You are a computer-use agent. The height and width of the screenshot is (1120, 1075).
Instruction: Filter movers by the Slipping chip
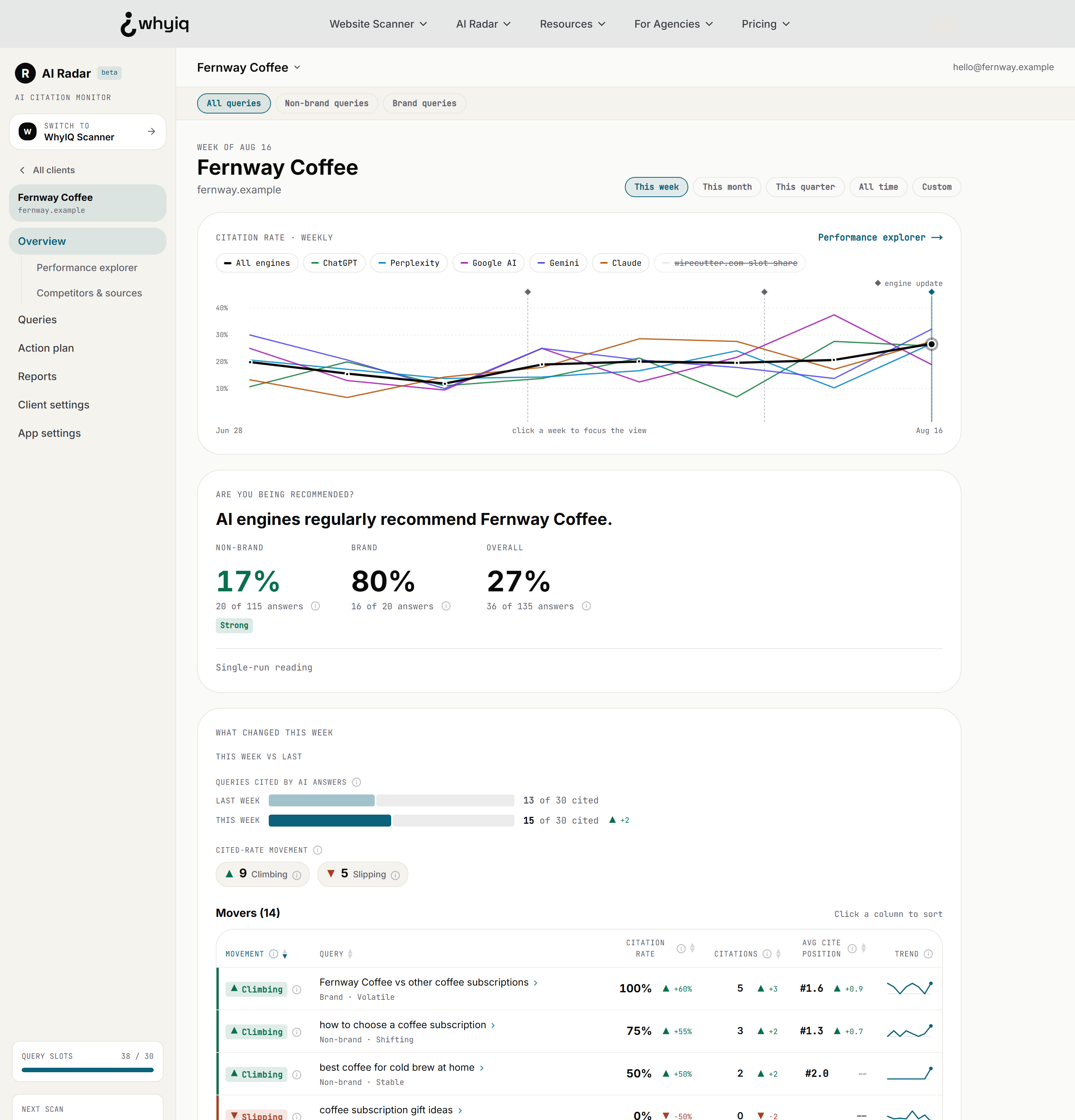click(363, 874)
